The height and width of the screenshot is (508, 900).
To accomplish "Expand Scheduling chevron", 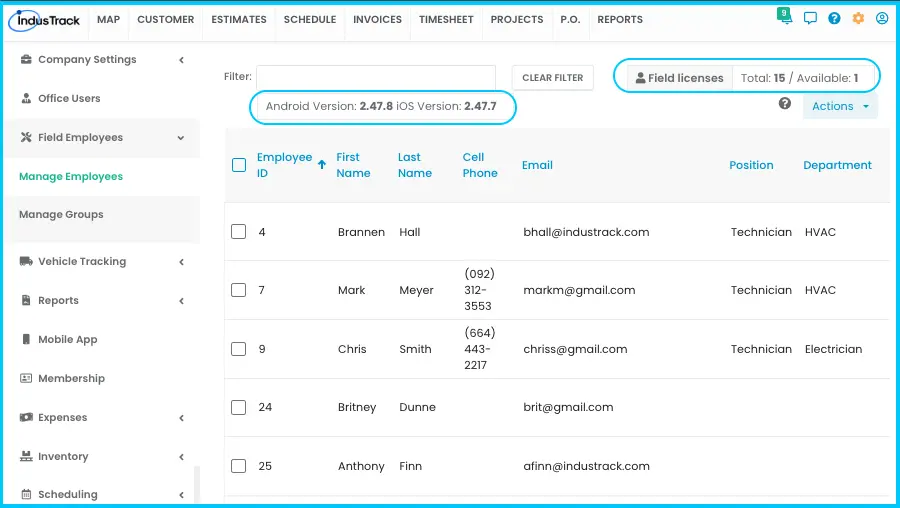I will [x=181, y=495].
